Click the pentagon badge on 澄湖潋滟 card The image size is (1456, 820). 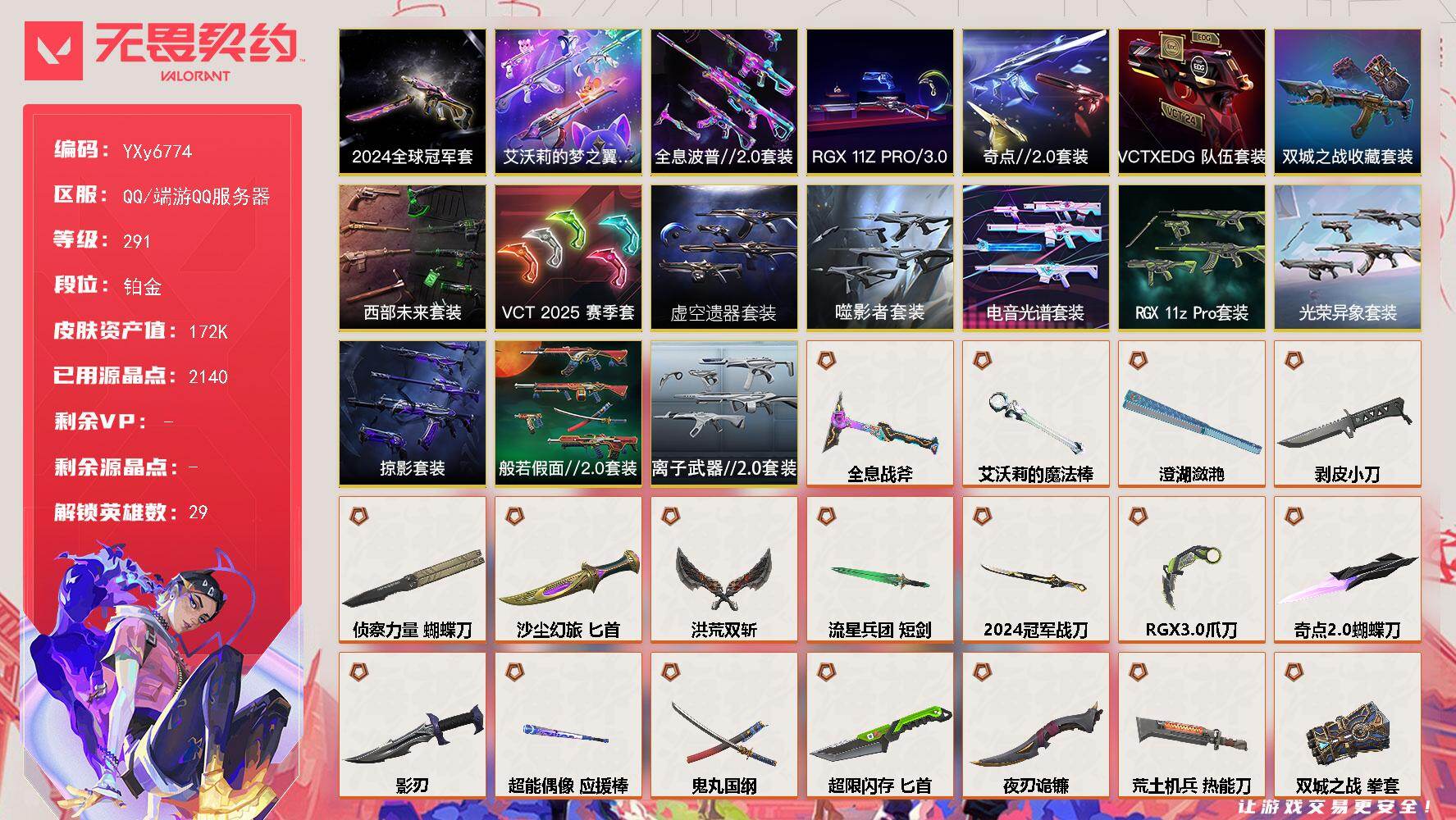[1138, 359]
